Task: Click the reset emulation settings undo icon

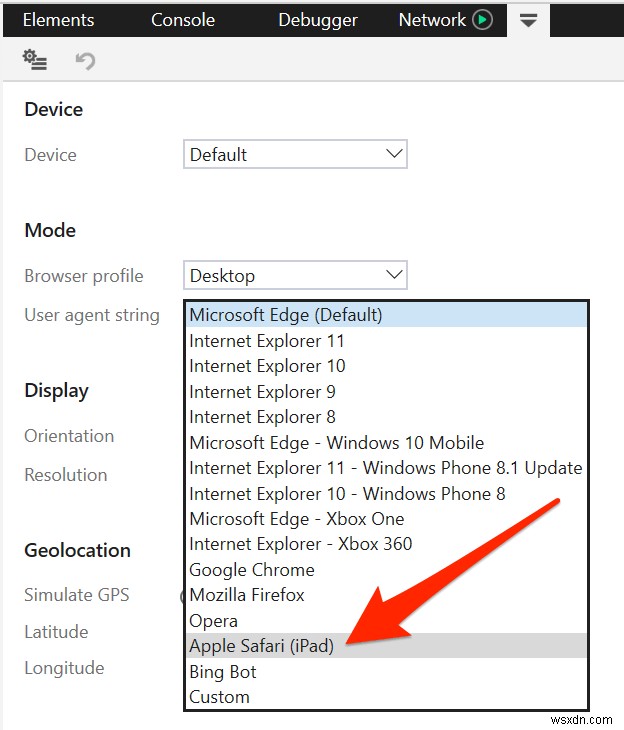Action: click(x=85, y=61)
